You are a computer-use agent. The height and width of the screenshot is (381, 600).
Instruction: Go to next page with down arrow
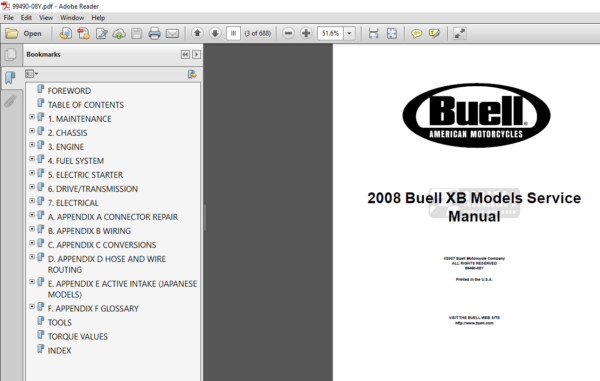click(x=215, y=33)
